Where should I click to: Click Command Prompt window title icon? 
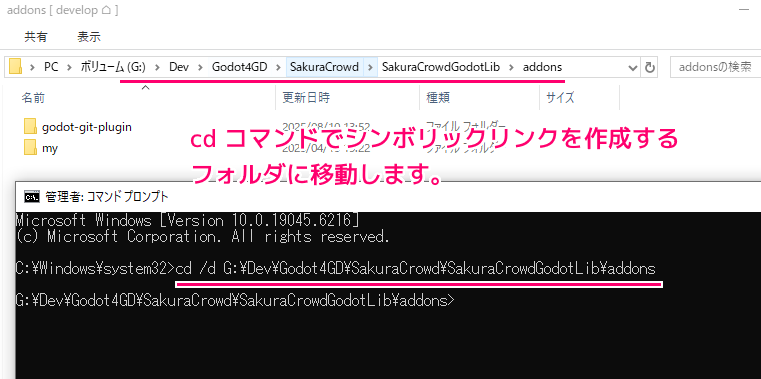pyautogui.click(x=32, y=197)
